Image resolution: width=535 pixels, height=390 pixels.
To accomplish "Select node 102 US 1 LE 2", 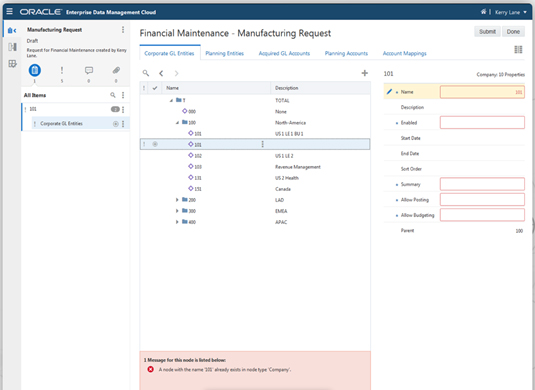I will click(x=255, y=156).
